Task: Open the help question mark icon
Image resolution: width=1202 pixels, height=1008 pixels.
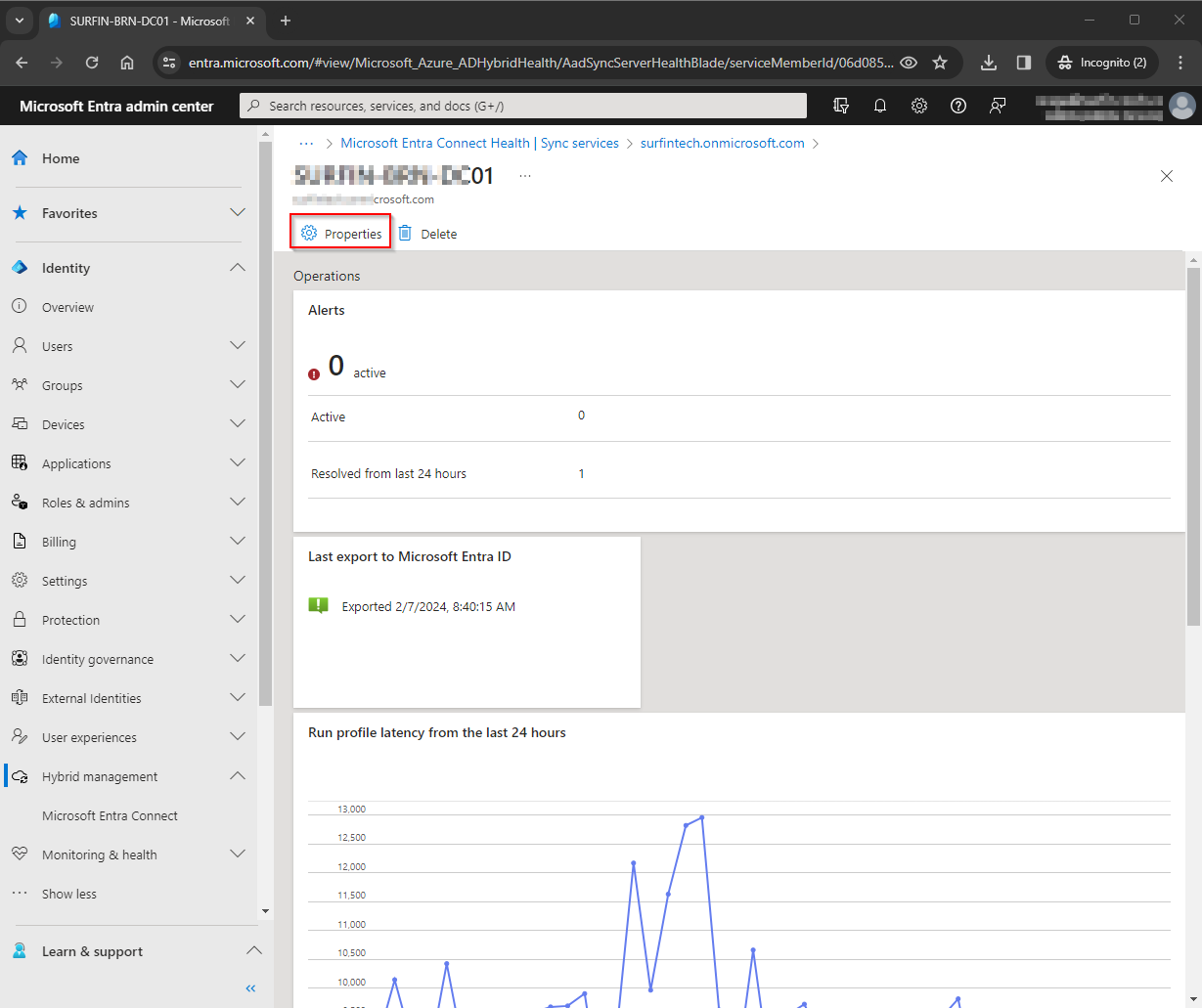Action: 958,106
